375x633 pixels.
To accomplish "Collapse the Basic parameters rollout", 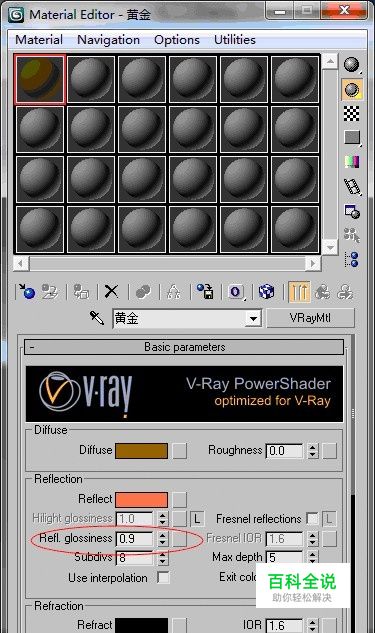I will (x=184, y=347).
